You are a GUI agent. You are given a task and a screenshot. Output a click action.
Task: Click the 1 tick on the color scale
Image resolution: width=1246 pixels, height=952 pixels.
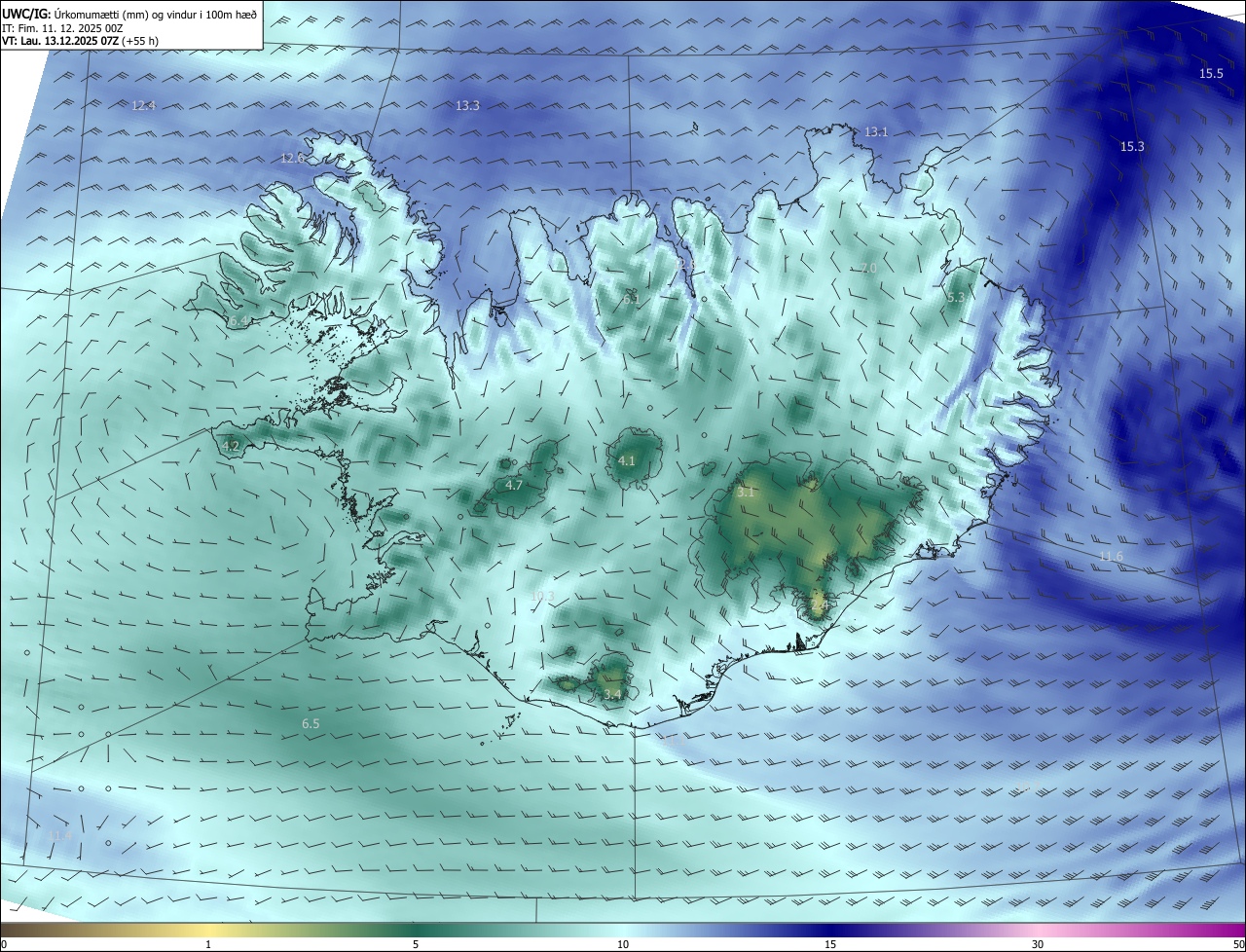pos(208,944)
